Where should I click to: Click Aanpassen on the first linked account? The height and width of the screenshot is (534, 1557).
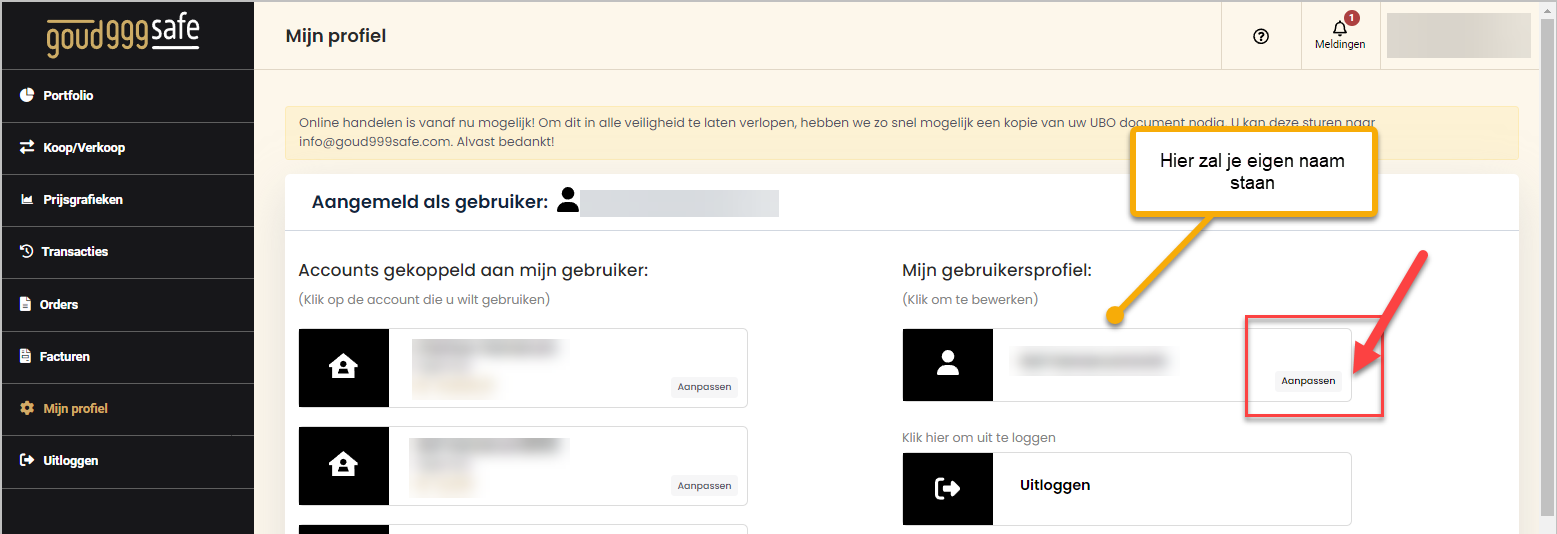click(x=704, y=387)
